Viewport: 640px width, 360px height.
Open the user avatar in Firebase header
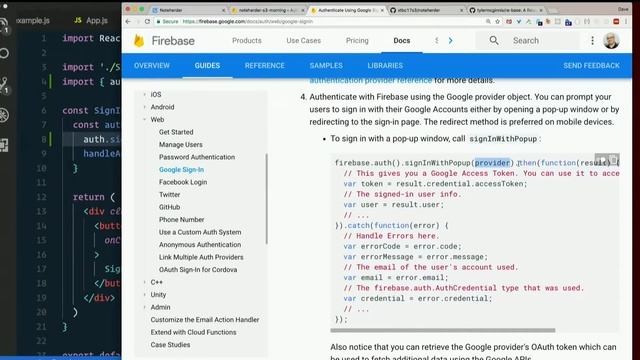coord(611,40)
